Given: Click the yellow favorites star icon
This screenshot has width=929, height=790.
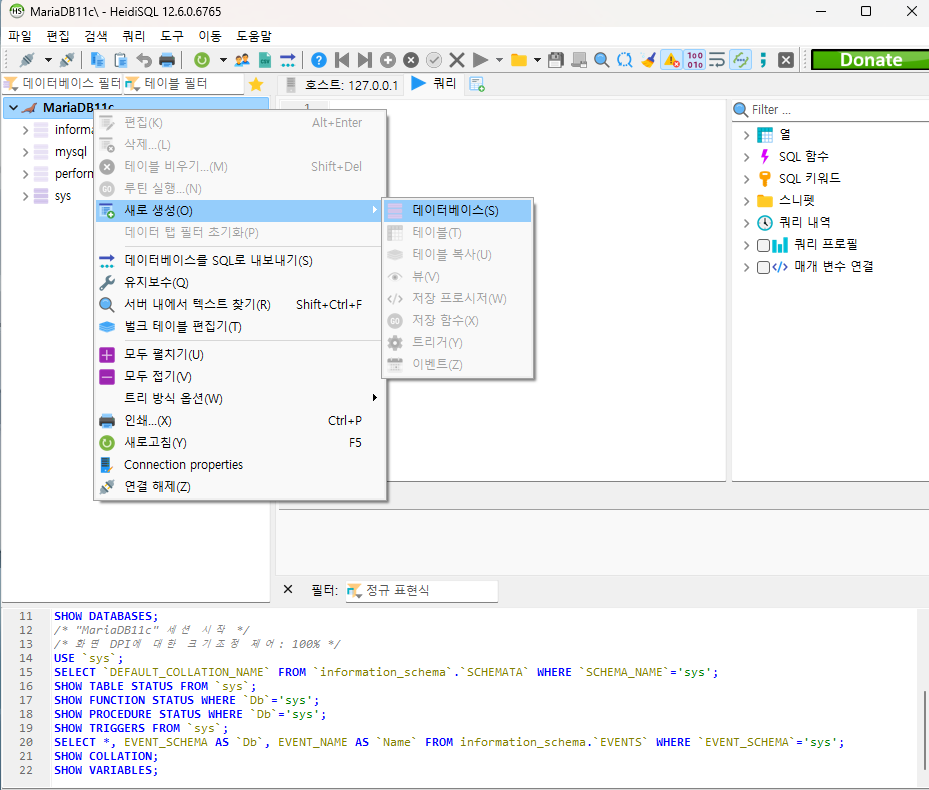Looking at the screenshot, I should click(256, 84).
